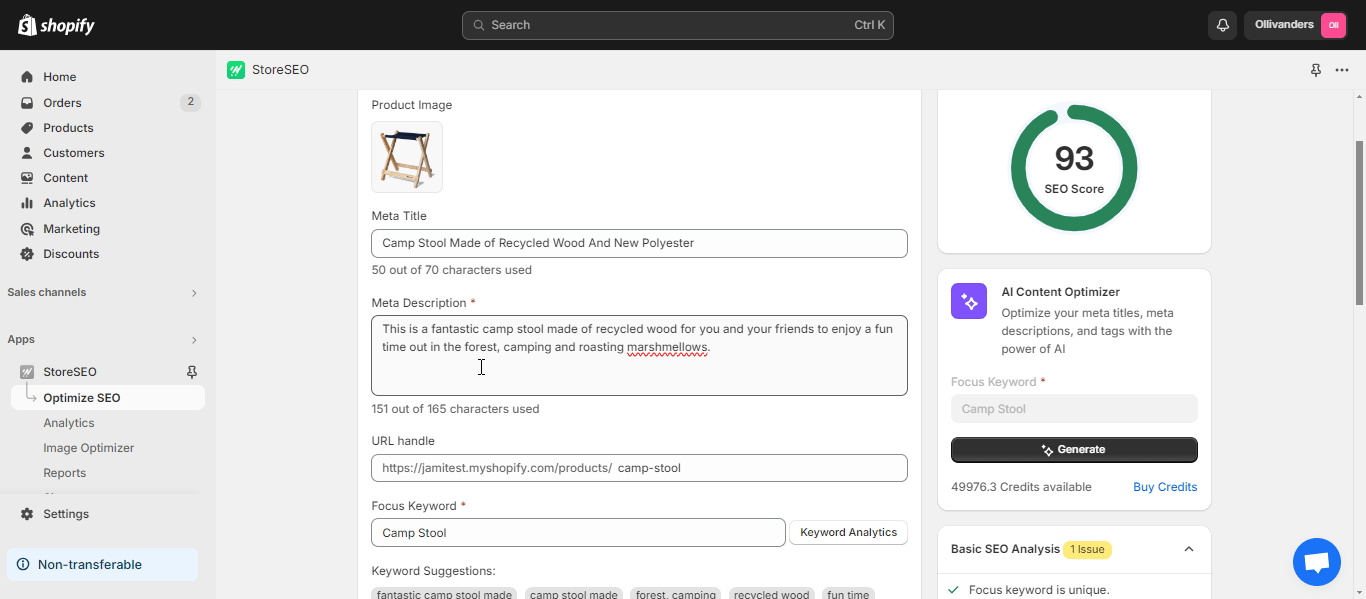Click the Customers person icon
The image size is (1366, 599).
[x=27, y=153]
